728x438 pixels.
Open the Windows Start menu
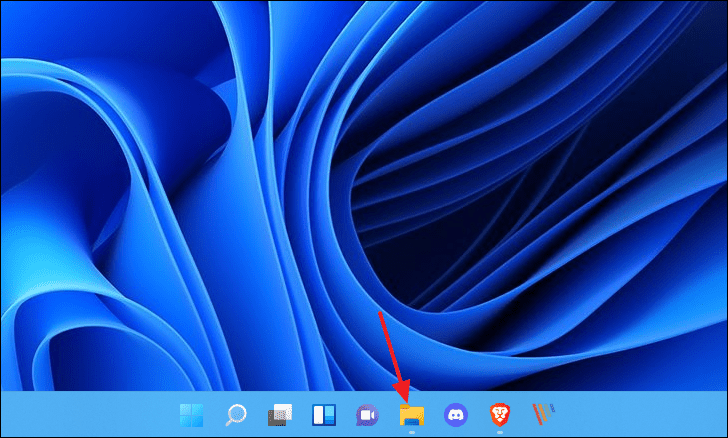coord(191,415)
